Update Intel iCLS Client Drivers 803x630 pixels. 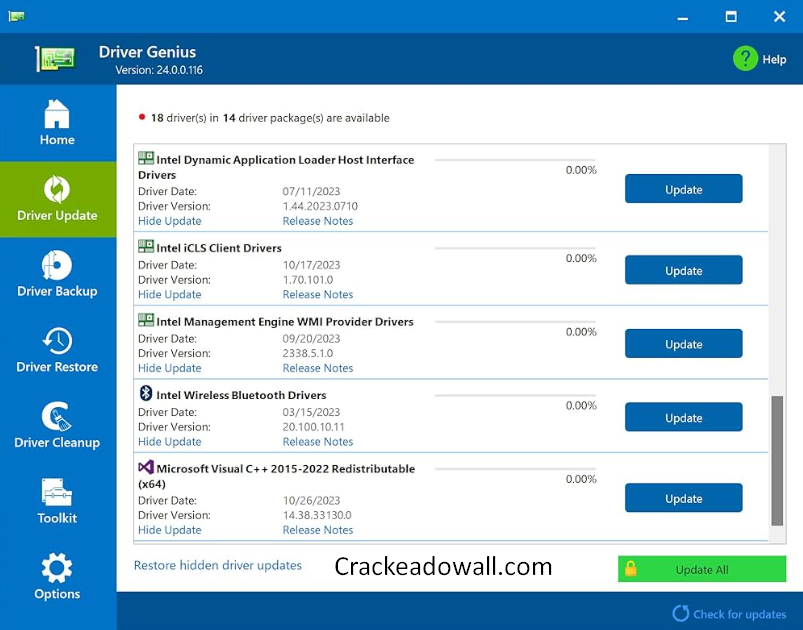683,270
